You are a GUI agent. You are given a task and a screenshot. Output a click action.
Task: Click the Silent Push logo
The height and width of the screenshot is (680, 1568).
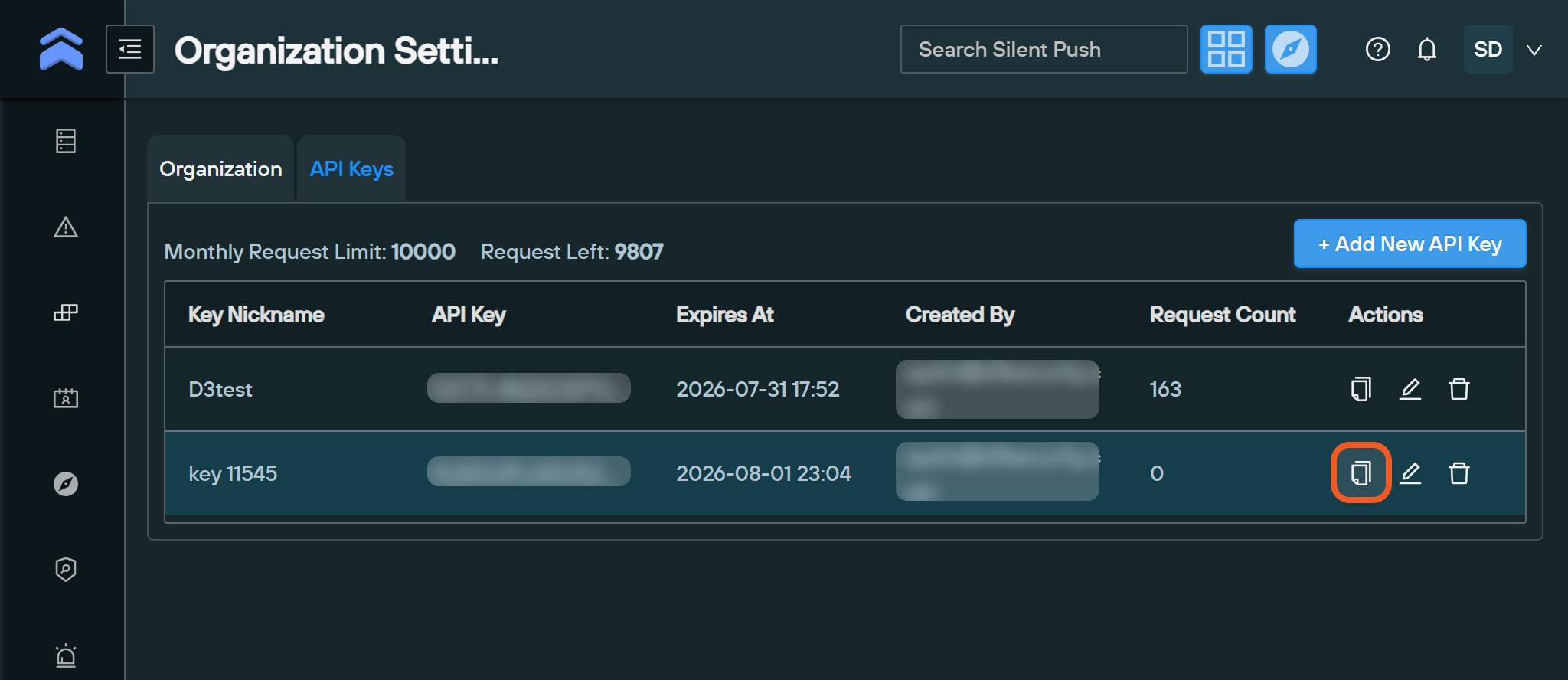tap(61, 49)
